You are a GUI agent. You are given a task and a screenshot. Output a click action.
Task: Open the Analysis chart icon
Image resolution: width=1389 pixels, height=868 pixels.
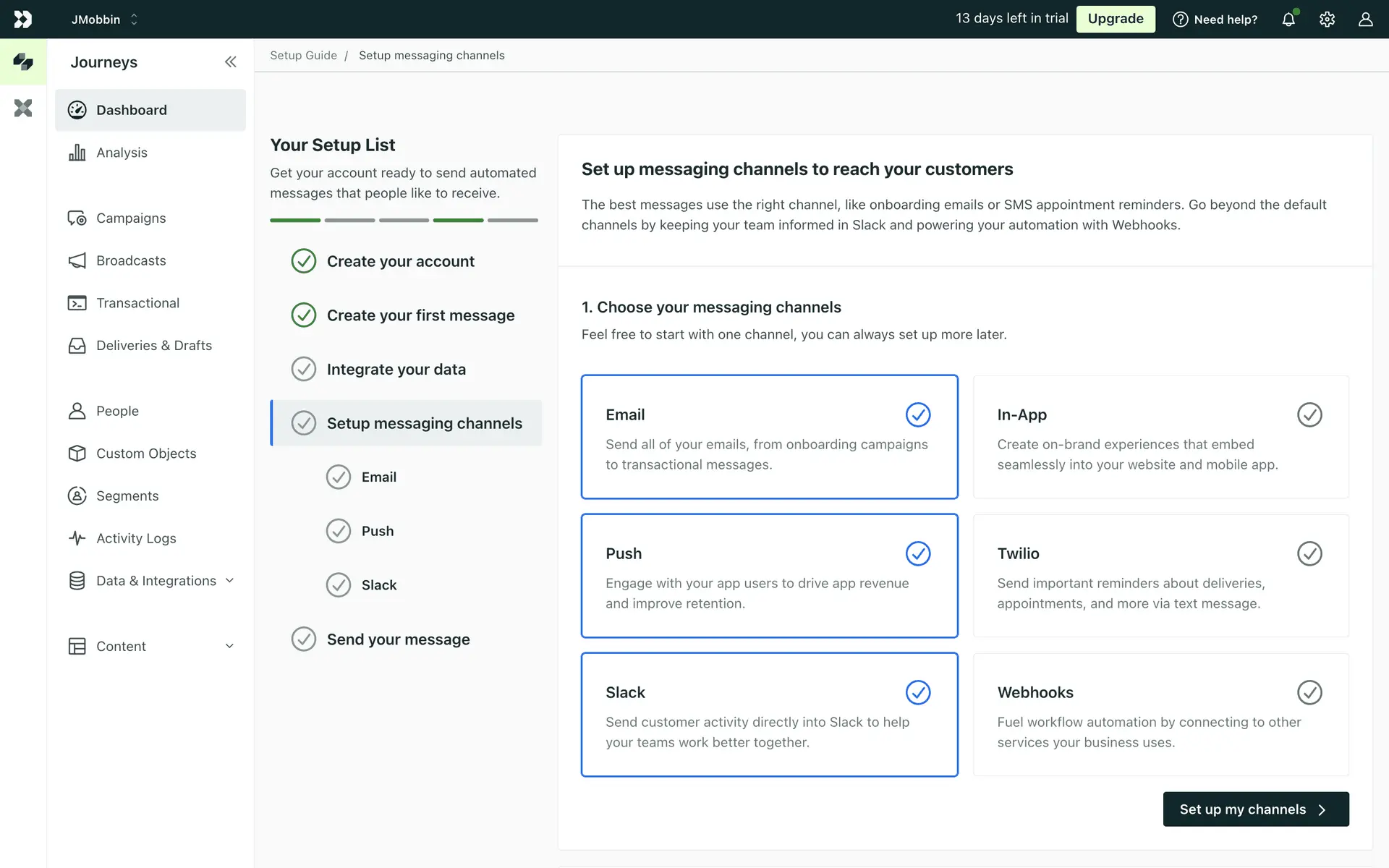click(77, 153)
